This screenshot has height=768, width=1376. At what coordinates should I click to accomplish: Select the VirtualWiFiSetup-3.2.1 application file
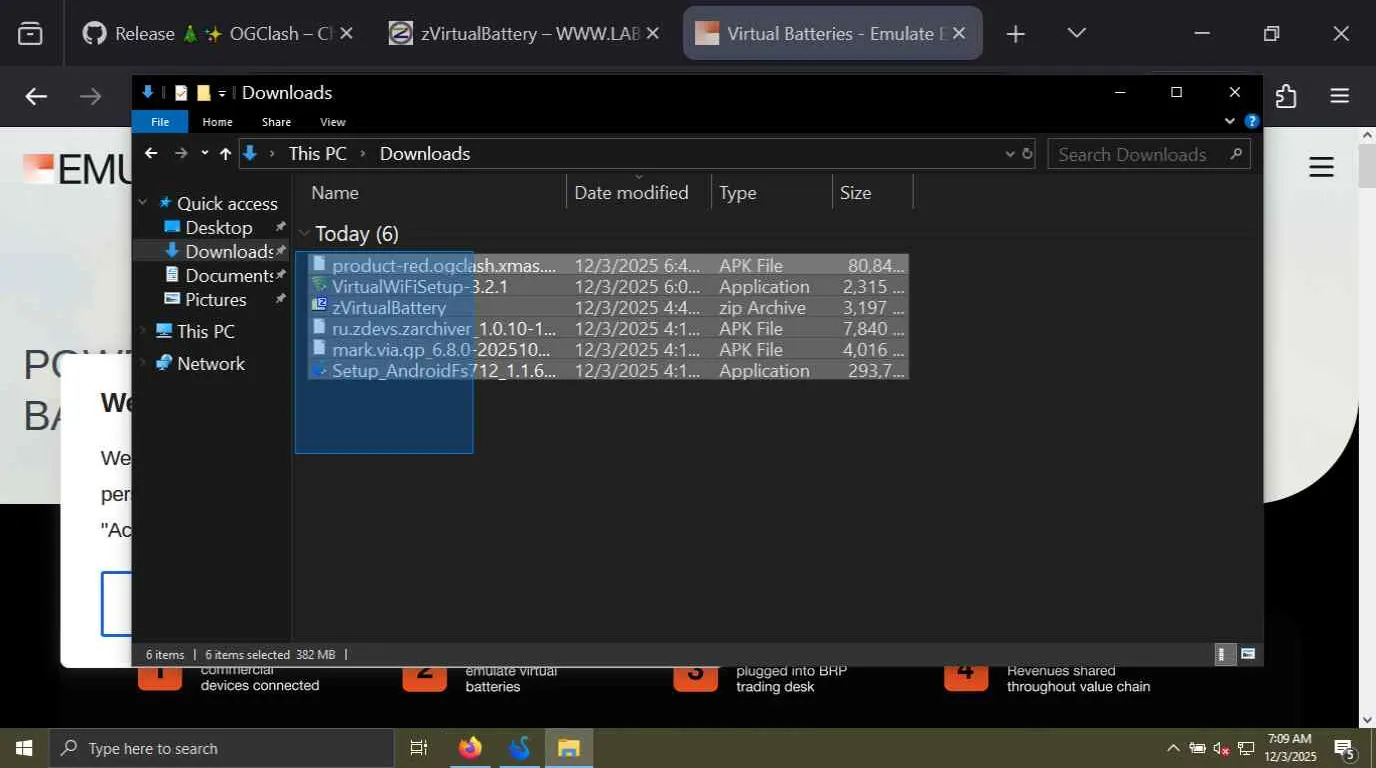click(x=608, y=286)
